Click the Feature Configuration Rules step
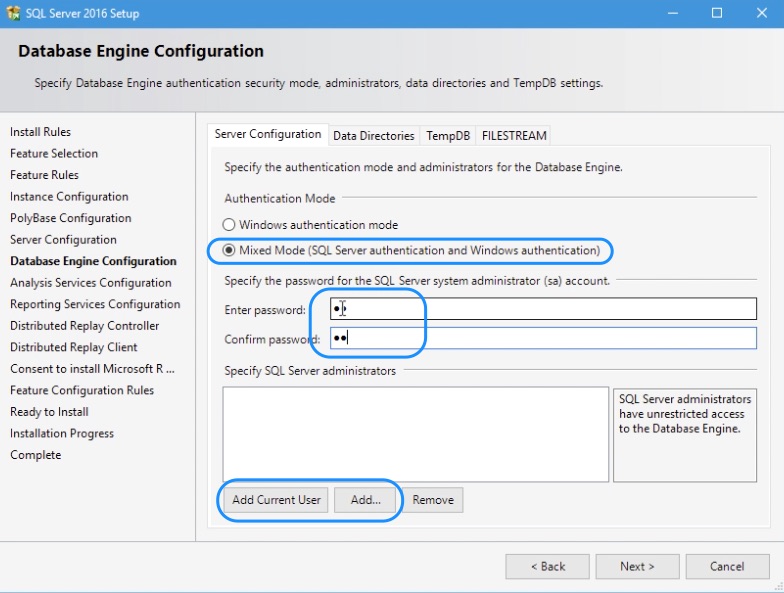Image resolution: width=784 pixels, height=593 pixels. 82,390
